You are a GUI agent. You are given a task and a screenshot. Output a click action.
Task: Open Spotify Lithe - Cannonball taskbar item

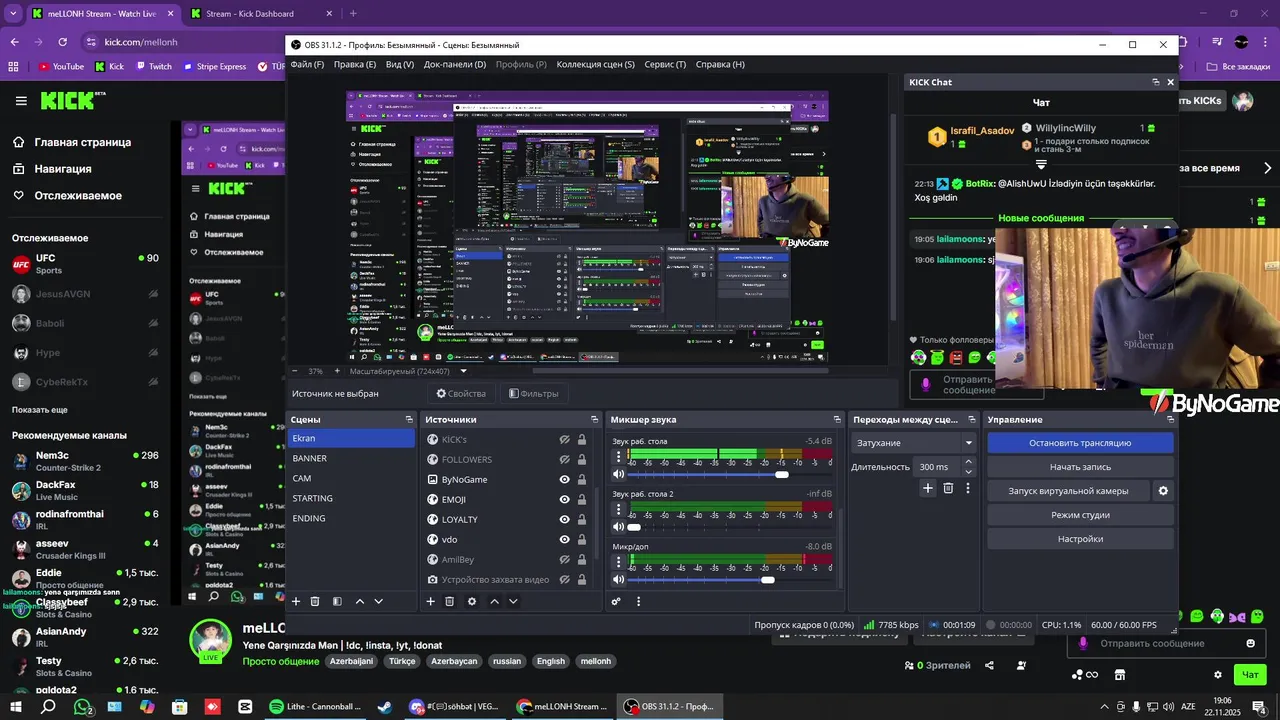(317, 706)
